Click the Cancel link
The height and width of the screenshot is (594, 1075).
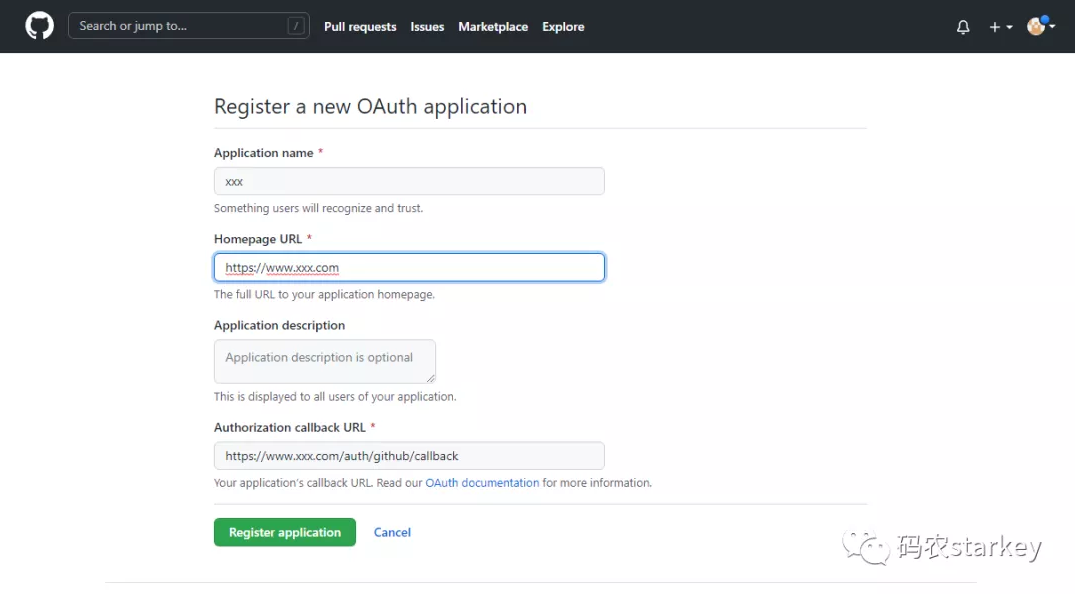pyautogui.click(x=392, y=532)
